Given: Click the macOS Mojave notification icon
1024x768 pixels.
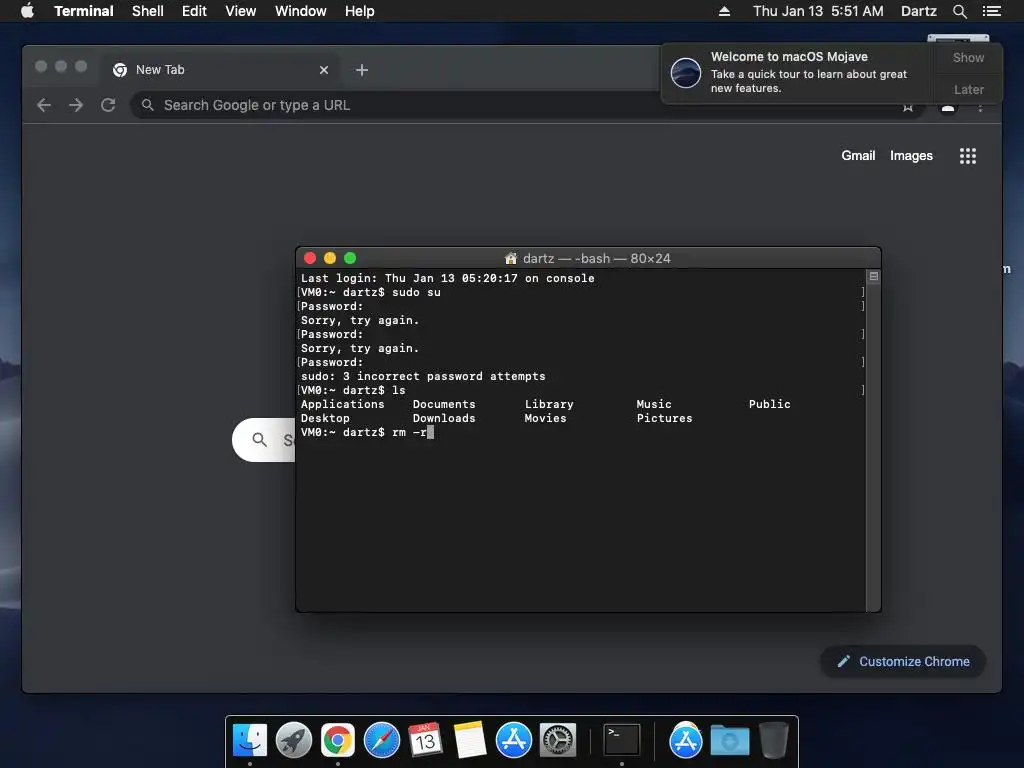Looking at the screenshot, I should click(x=686, y=72).
